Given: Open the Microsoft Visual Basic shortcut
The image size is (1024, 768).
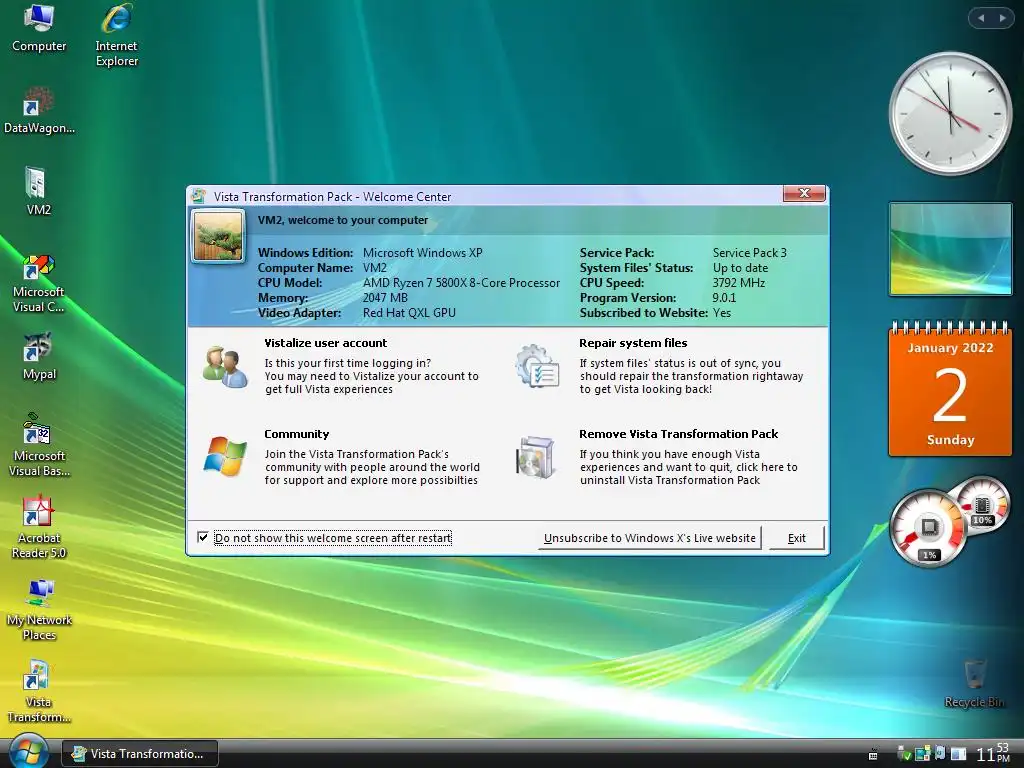Looking at the screenshot, I should (39, 445).
